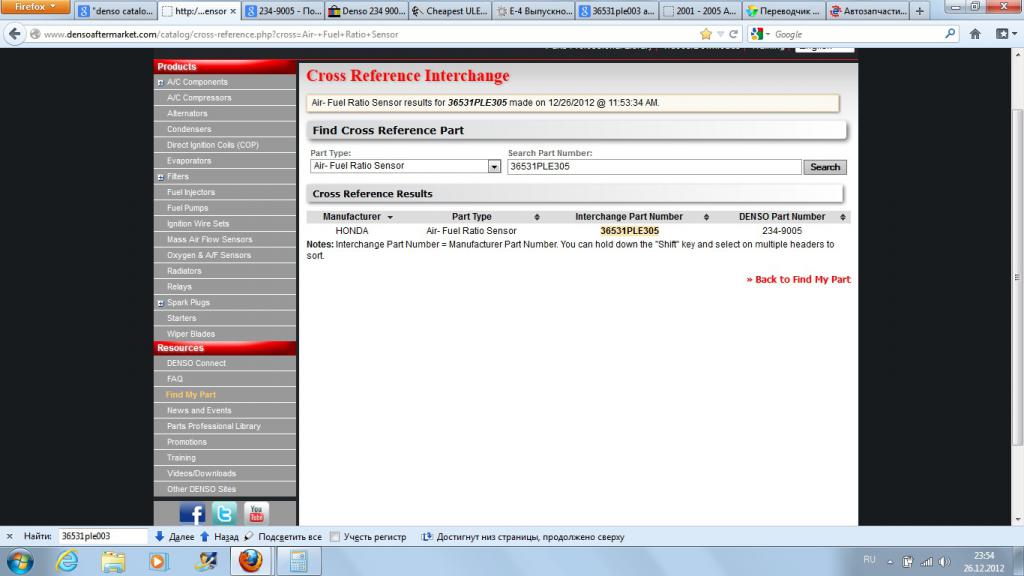This screenshot has width=1024, height=576.
Task: Switch to the 'Cheapest ULE...' tab
Action: tap(450, 11)
